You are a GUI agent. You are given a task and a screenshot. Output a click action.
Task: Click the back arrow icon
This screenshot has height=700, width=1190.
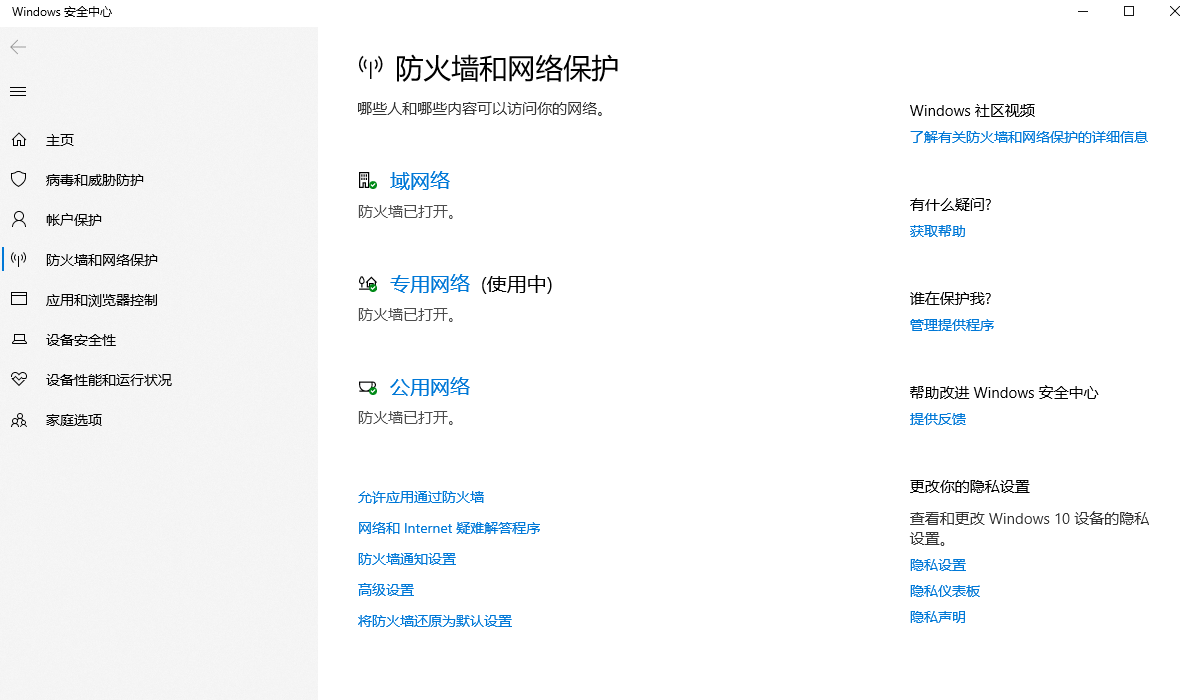pyautogui.click(x=18, y=47)
